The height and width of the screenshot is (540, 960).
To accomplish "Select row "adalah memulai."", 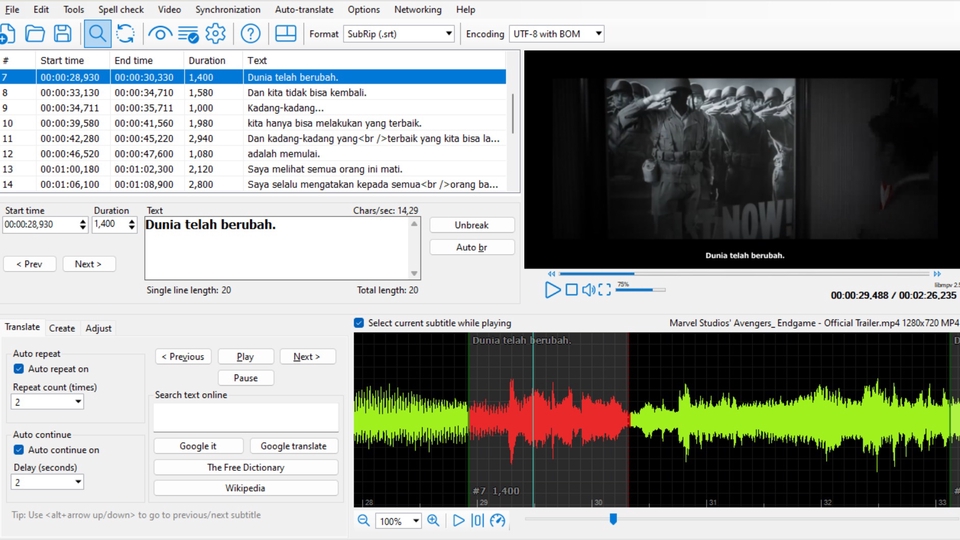I will coord(253,154).
